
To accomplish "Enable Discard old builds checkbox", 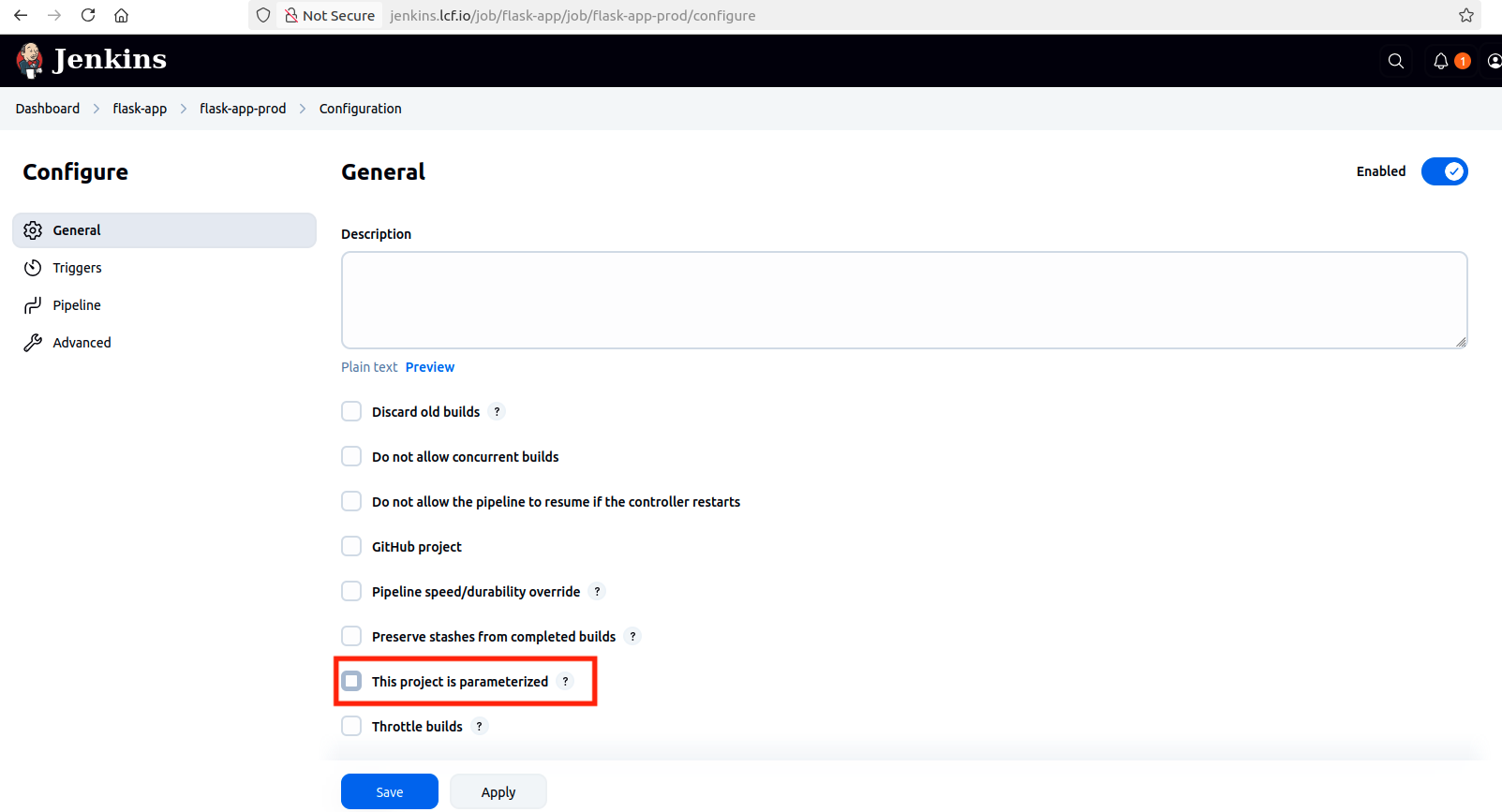I will [x=351, y=412].
